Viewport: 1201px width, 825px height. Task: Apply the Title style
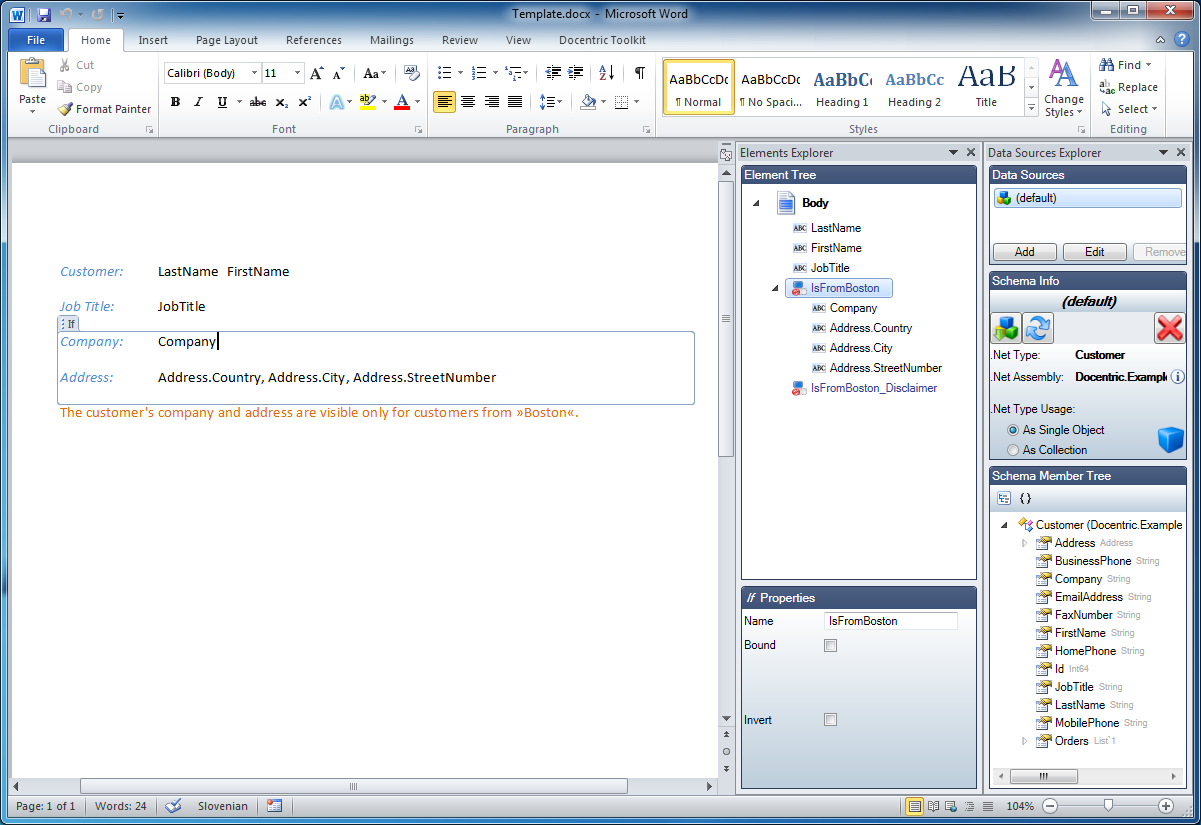coord(986,88)
